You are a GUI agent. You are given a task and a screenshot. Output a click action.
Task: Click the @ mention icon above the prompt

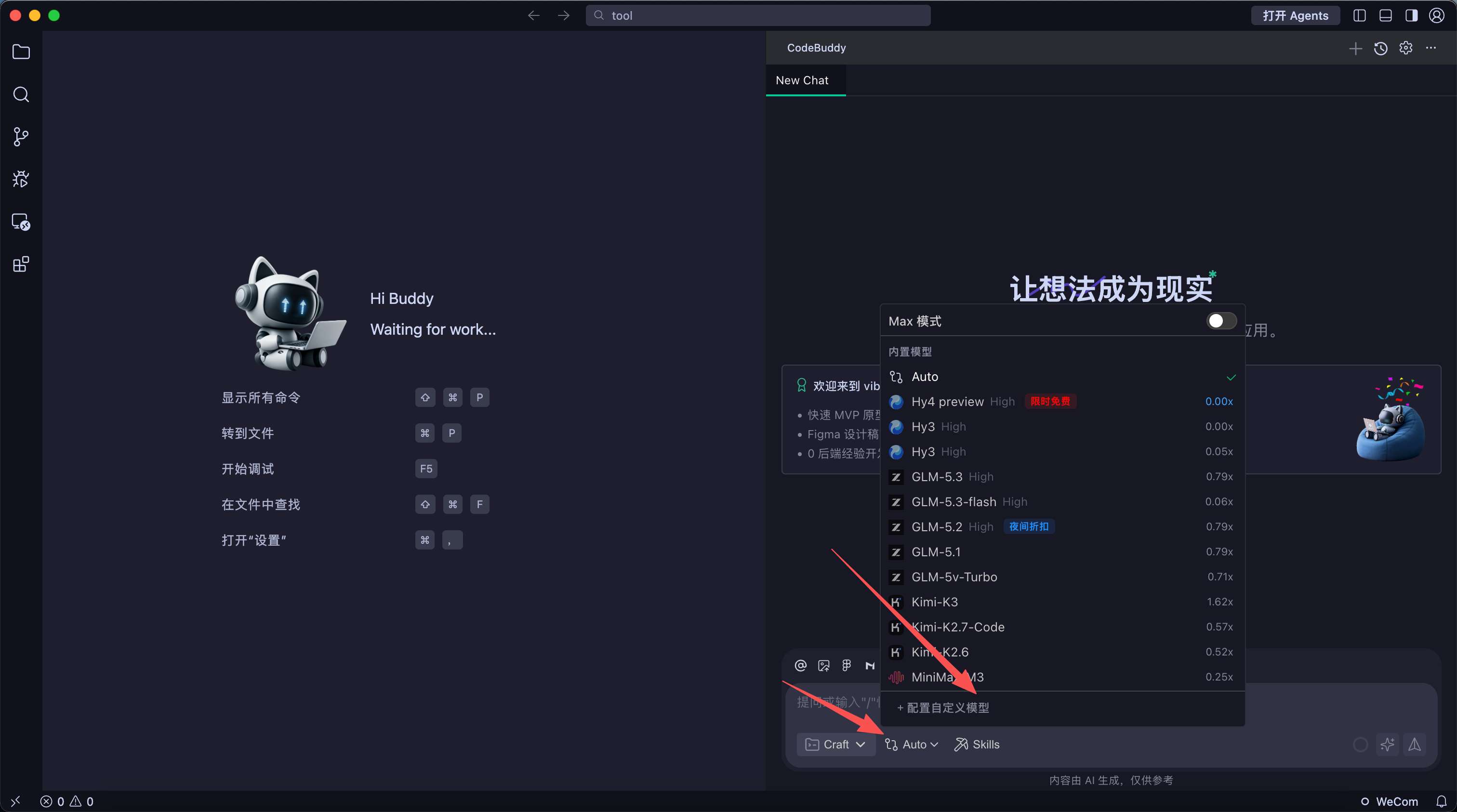[x=800, y=666]
